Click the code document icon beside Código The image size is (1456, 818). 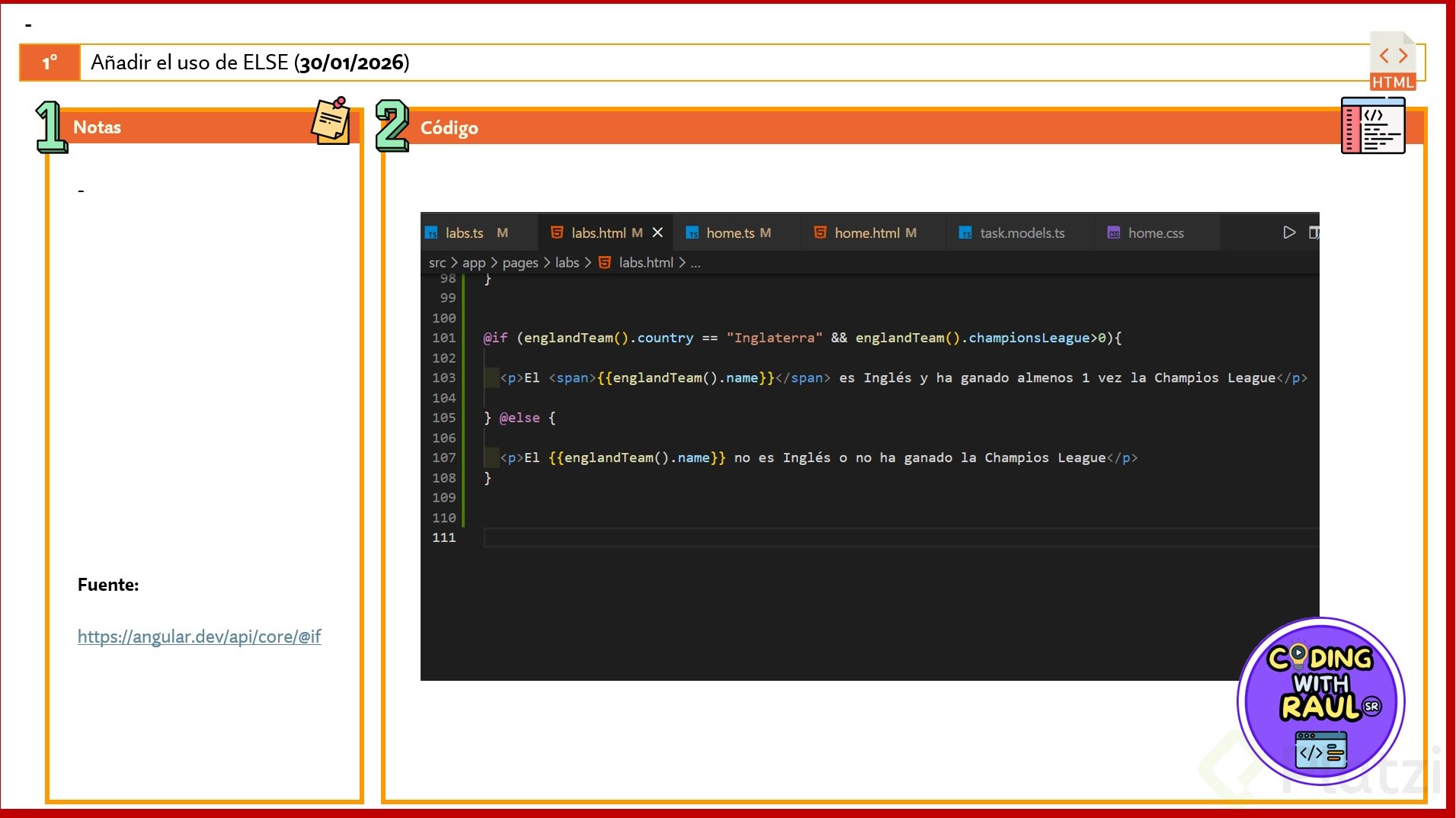point(1372,126)
